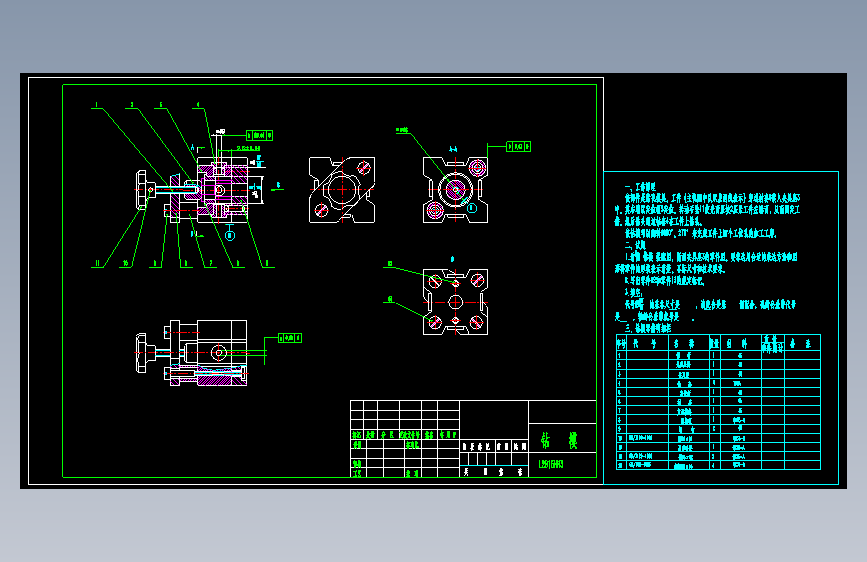Click the A-A section label above the top-right view
The image size is (867, 562).
click(x=453, y=149)
